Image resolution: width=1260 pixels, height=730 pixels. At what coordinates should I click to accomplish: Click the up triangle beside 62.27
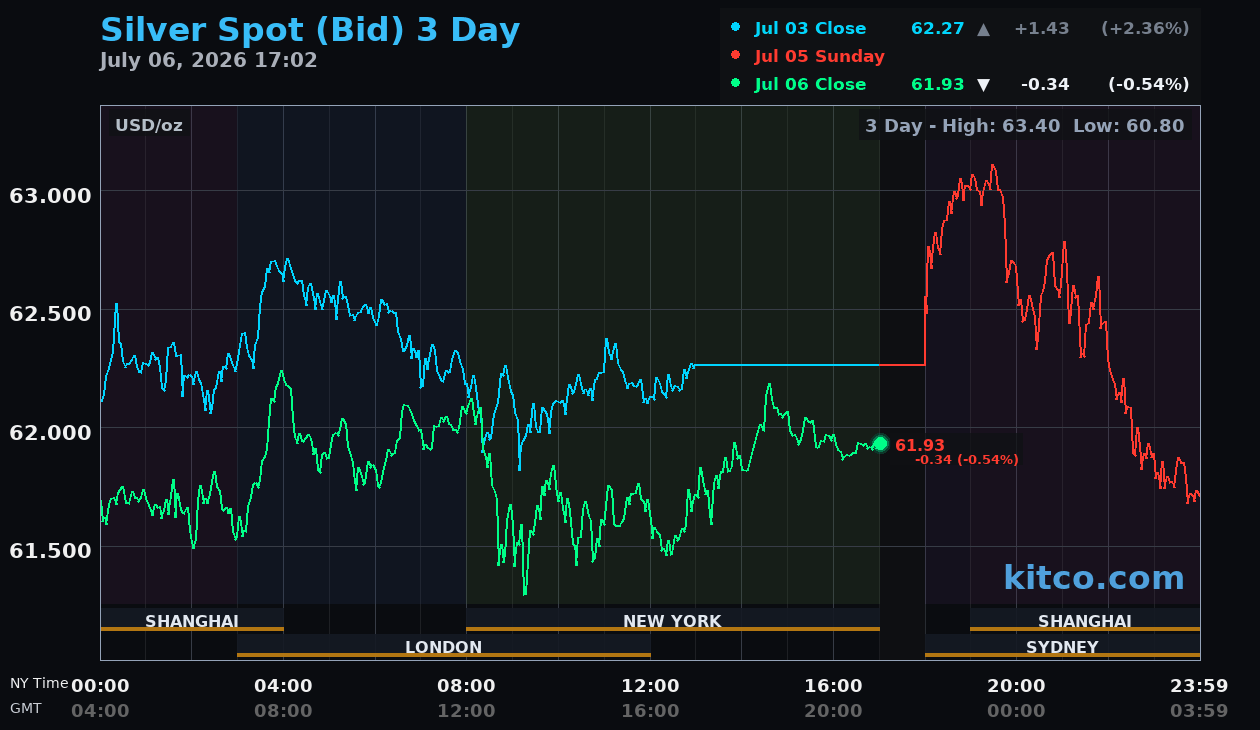(983, 29)
